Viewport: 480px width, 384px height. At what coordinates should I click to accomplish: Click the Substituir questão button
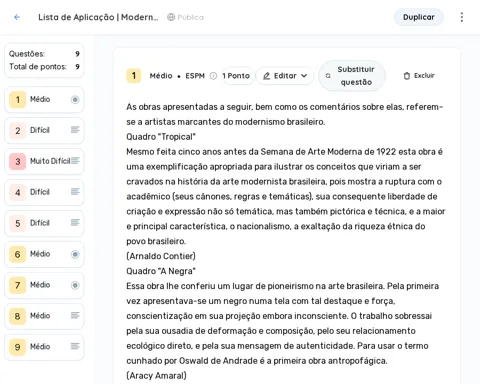352,76
